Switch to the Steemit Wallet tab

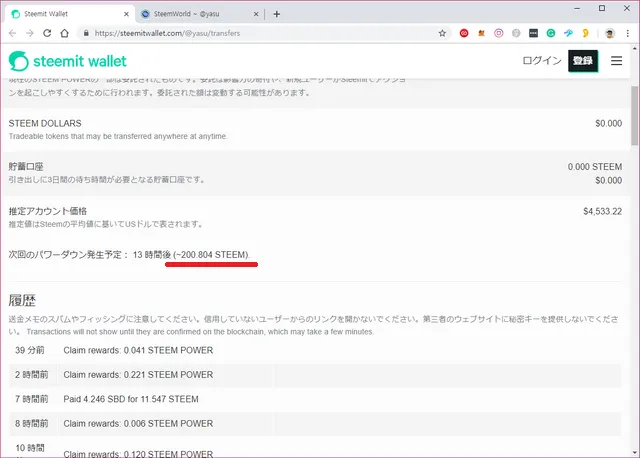coord(69,14)
